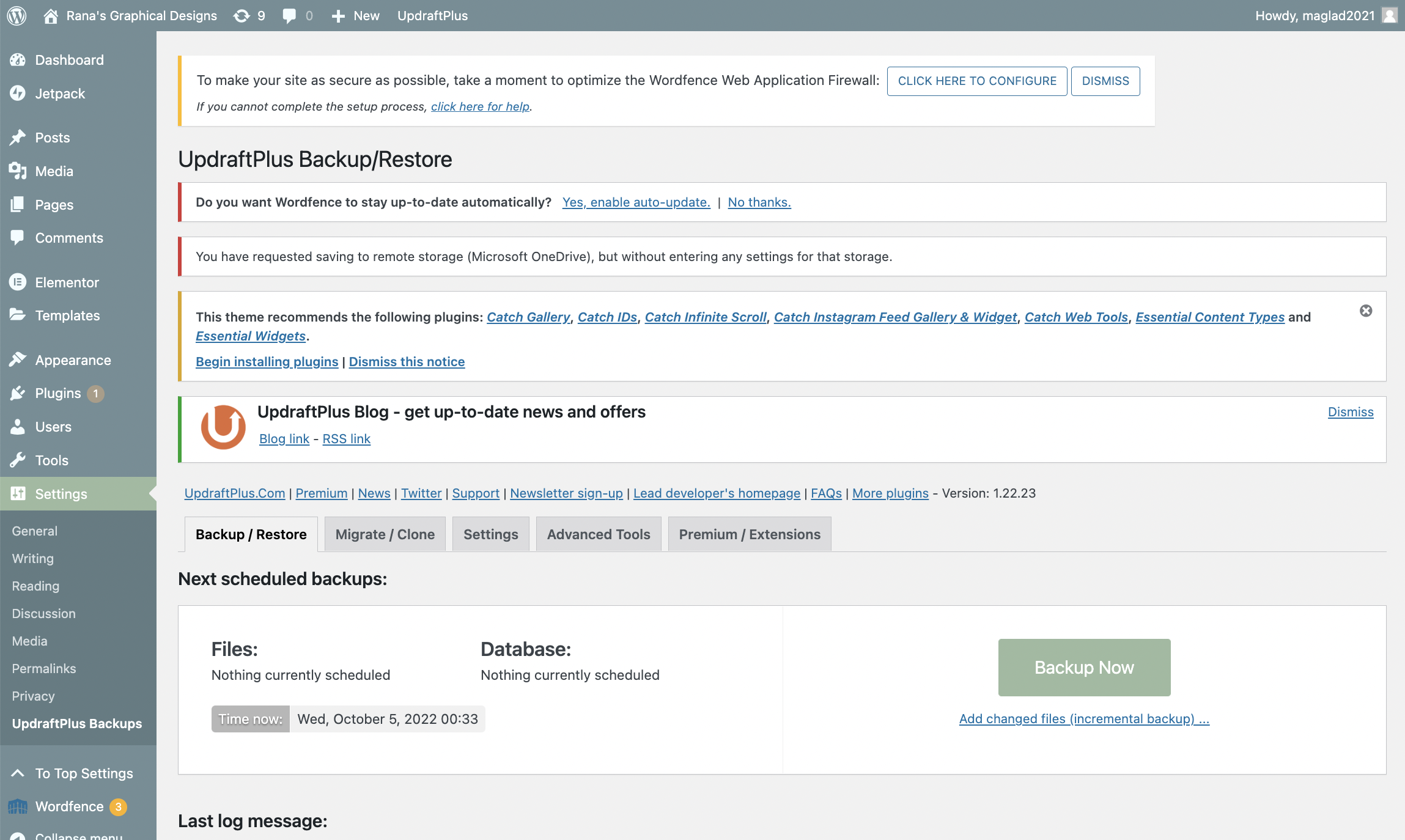Click the Users person icon
The height and width of the screenshot is (840, 1405).
[x=18, y=427]
